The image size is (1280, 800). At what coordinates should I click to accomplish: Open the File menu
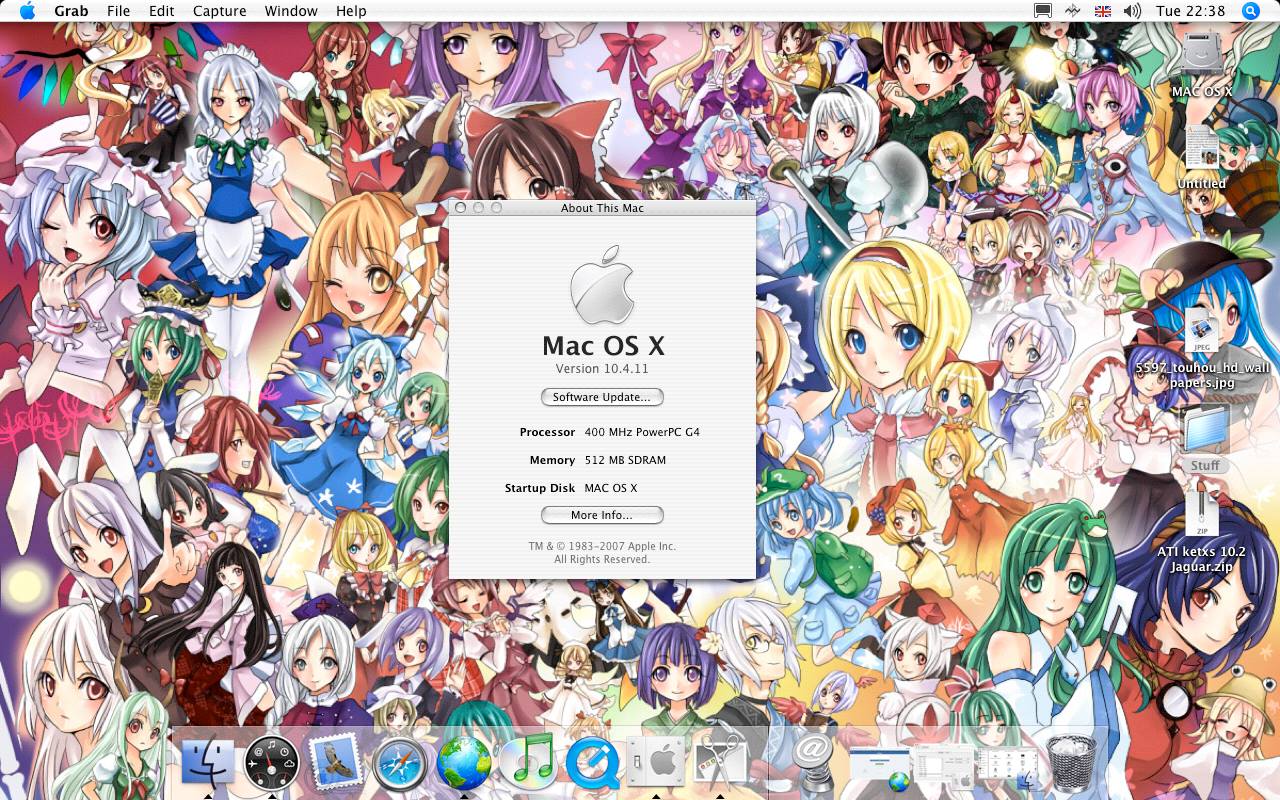[x=118, y=11]
